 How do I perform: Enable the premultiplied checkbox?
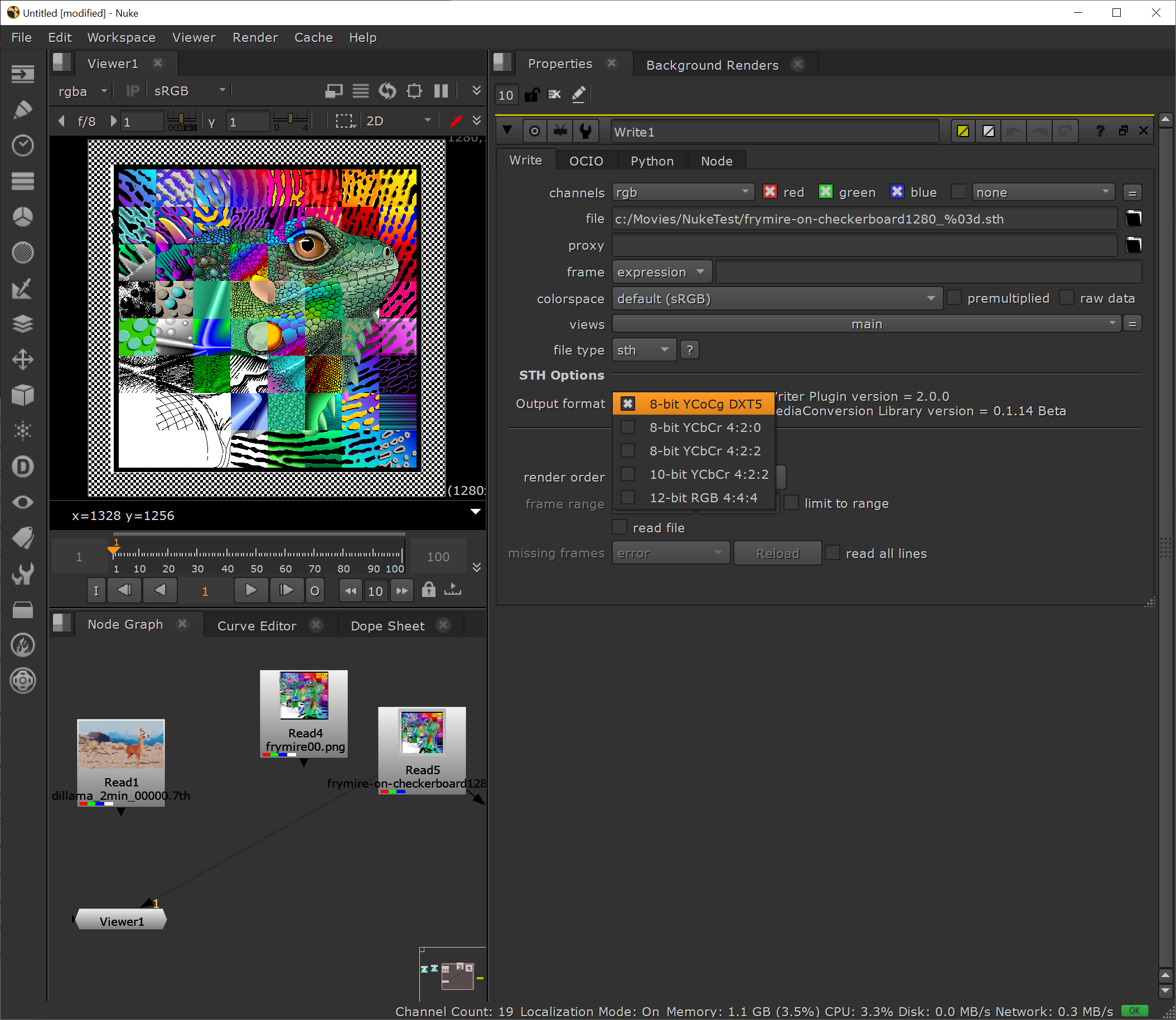tap(954, 298)
